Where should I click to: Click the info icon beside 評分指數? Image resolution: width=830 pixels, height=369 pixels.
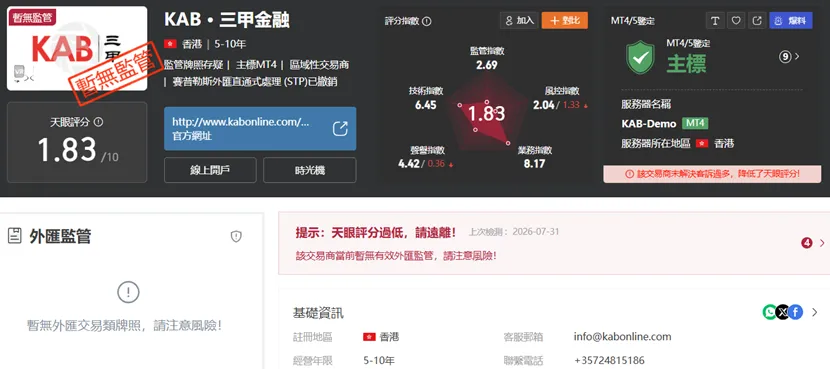click(427, 21)
